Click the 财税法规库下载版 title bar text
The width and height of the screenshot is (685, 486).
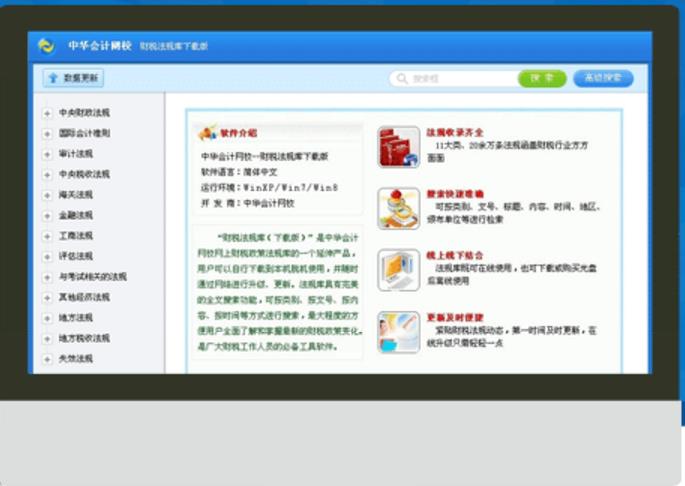174,46
